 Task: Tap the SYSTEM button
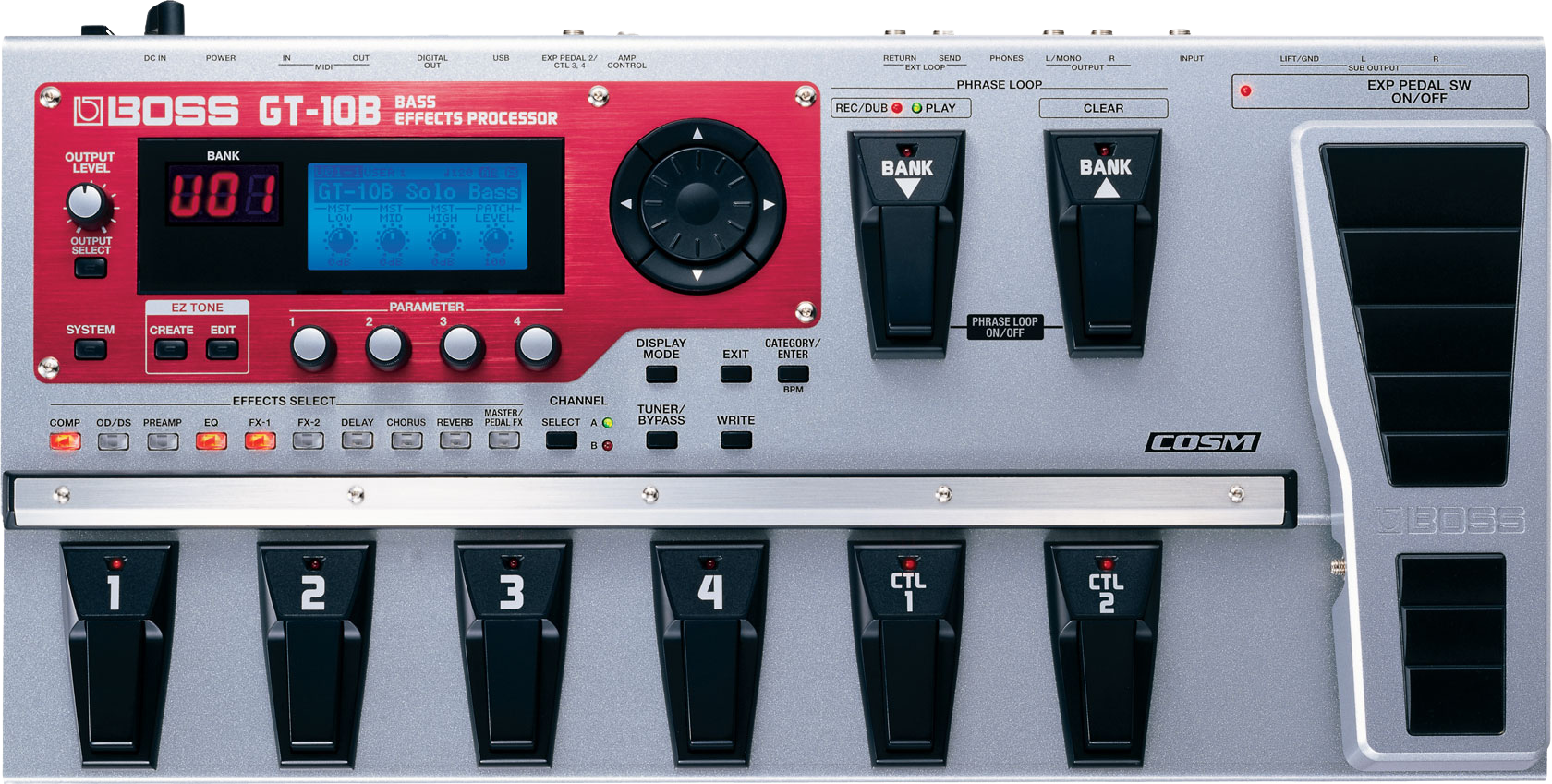[91, 350]
